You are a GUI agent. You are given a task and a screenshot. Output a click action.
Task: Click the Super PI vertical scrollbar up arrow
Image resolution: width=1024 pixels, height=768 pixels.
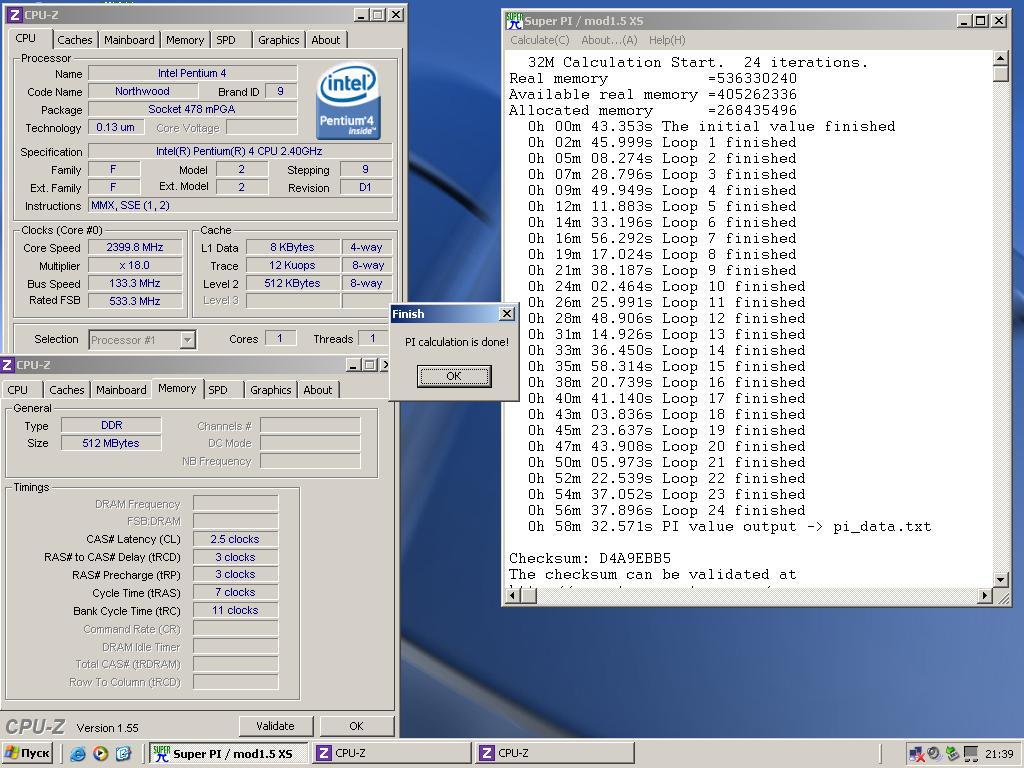[x=1000, y=58]
